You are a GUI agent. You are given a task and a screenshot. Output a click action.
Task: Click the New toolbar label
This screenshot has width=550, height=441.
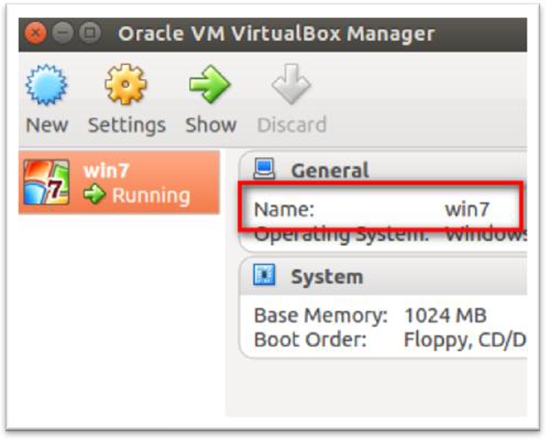(47, 125)
